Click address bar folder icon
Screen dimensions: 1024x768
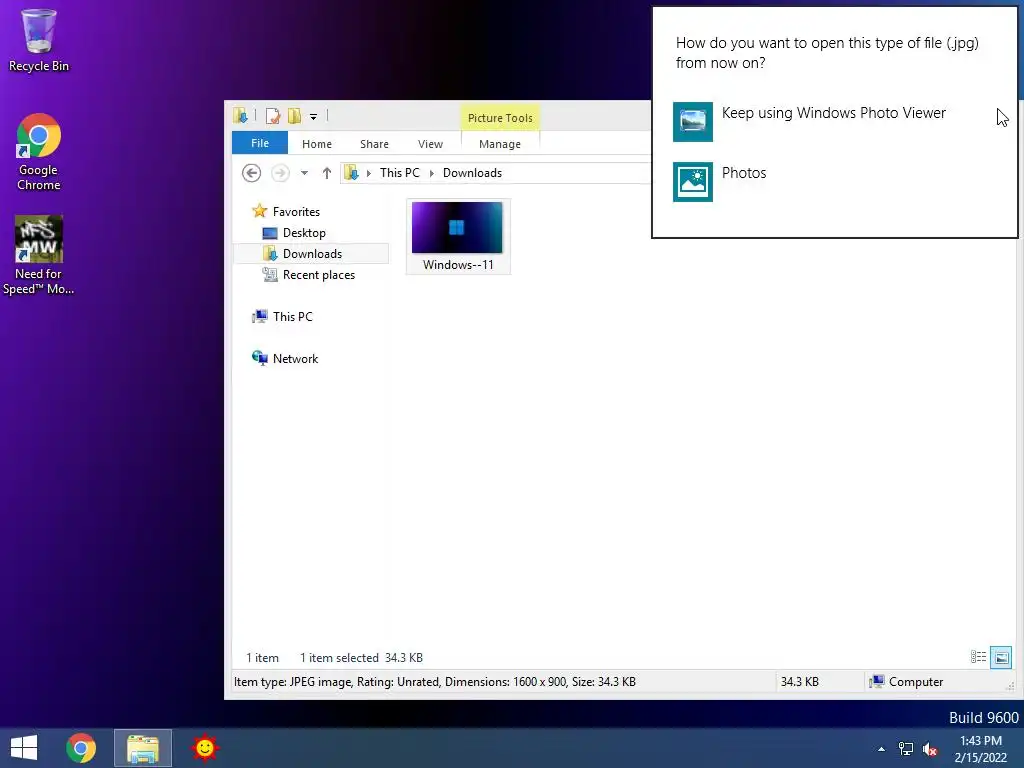coord(351,173)
